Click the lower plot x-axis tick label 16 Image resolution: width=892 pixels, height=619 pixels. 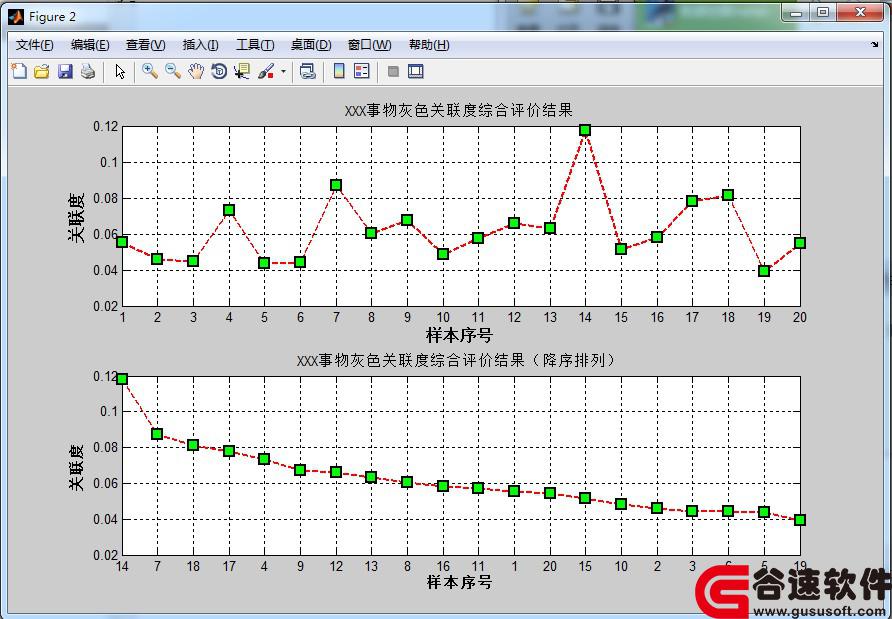(x=443, y=567)
